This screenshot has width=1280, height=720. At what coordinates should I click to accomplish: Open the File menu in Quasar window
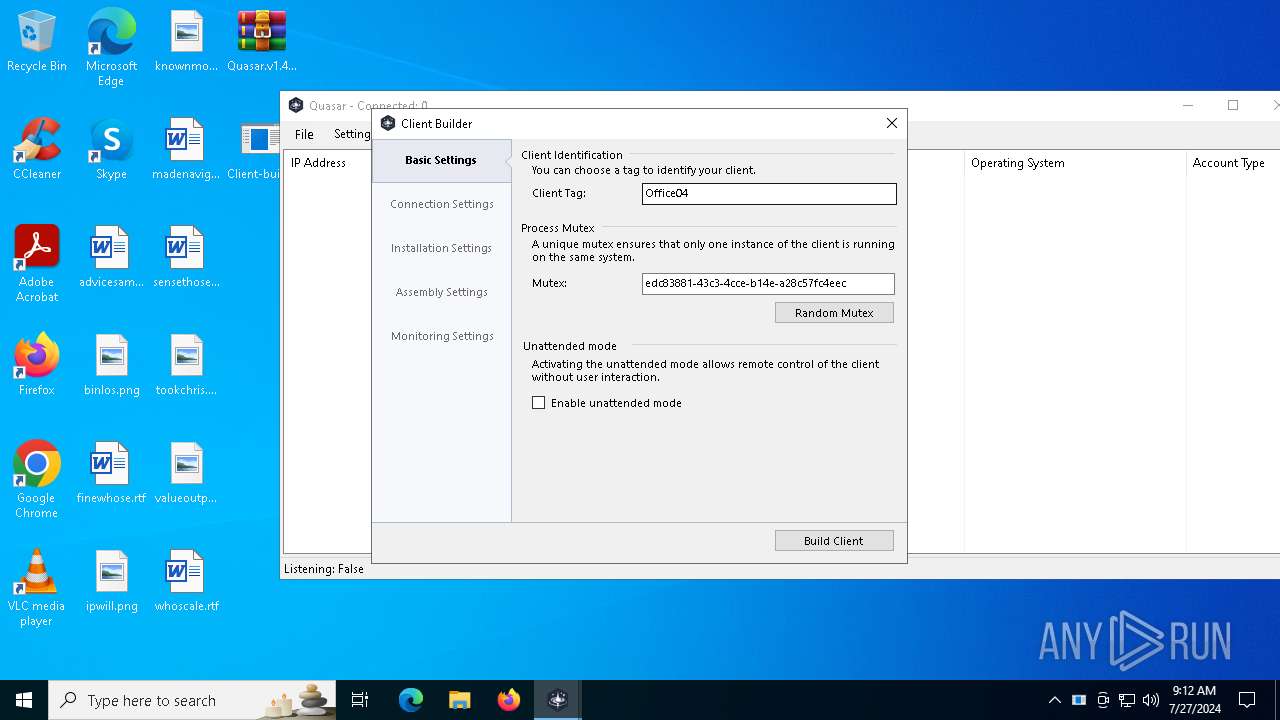[304, 134]
